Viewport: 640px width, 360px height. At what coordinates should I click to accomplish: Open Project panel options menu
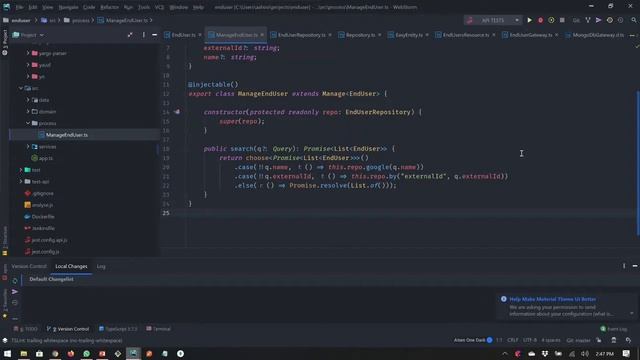(x=144, y=35)
